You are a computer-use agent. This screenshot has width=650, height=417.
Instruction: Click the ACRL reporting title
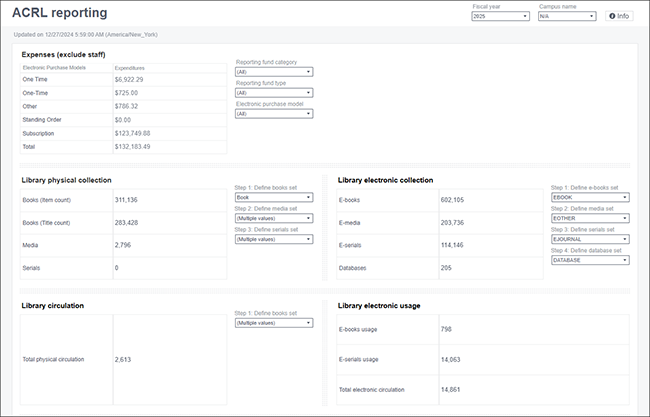coord(60,13)
